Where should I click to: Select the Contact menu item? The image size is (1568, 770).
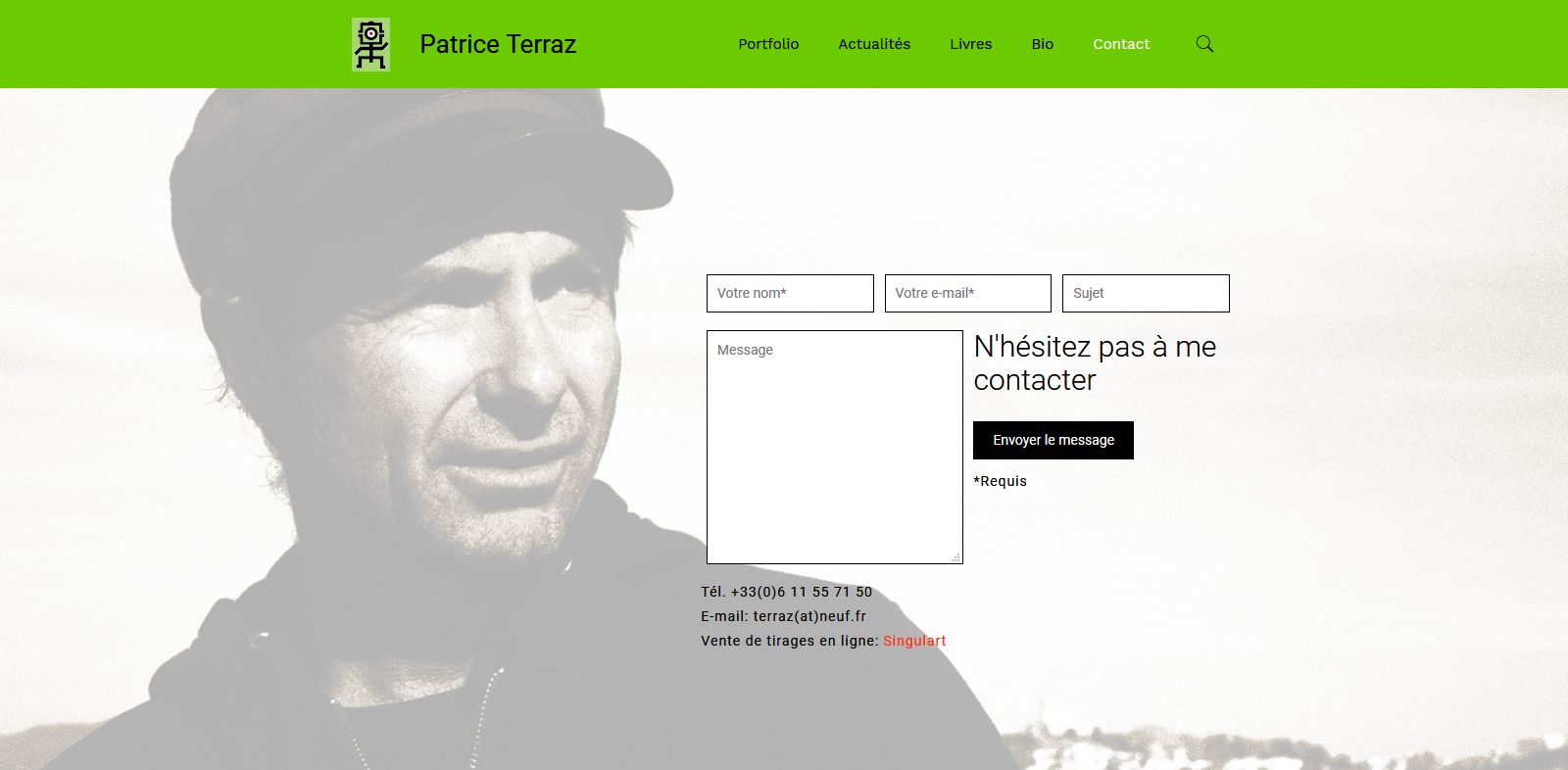pos(1121,44)
